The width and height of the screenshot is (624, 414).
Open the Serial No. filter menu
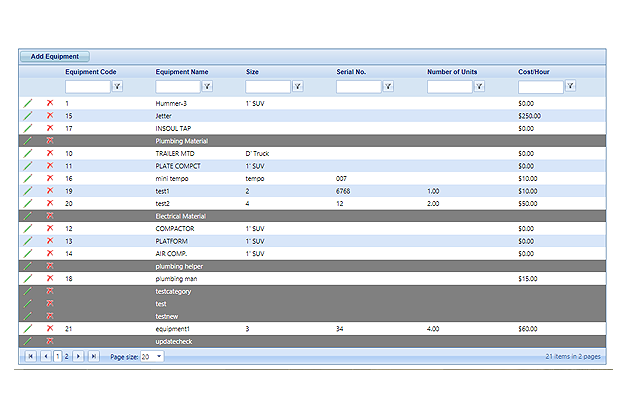click(x=389, y=87)
